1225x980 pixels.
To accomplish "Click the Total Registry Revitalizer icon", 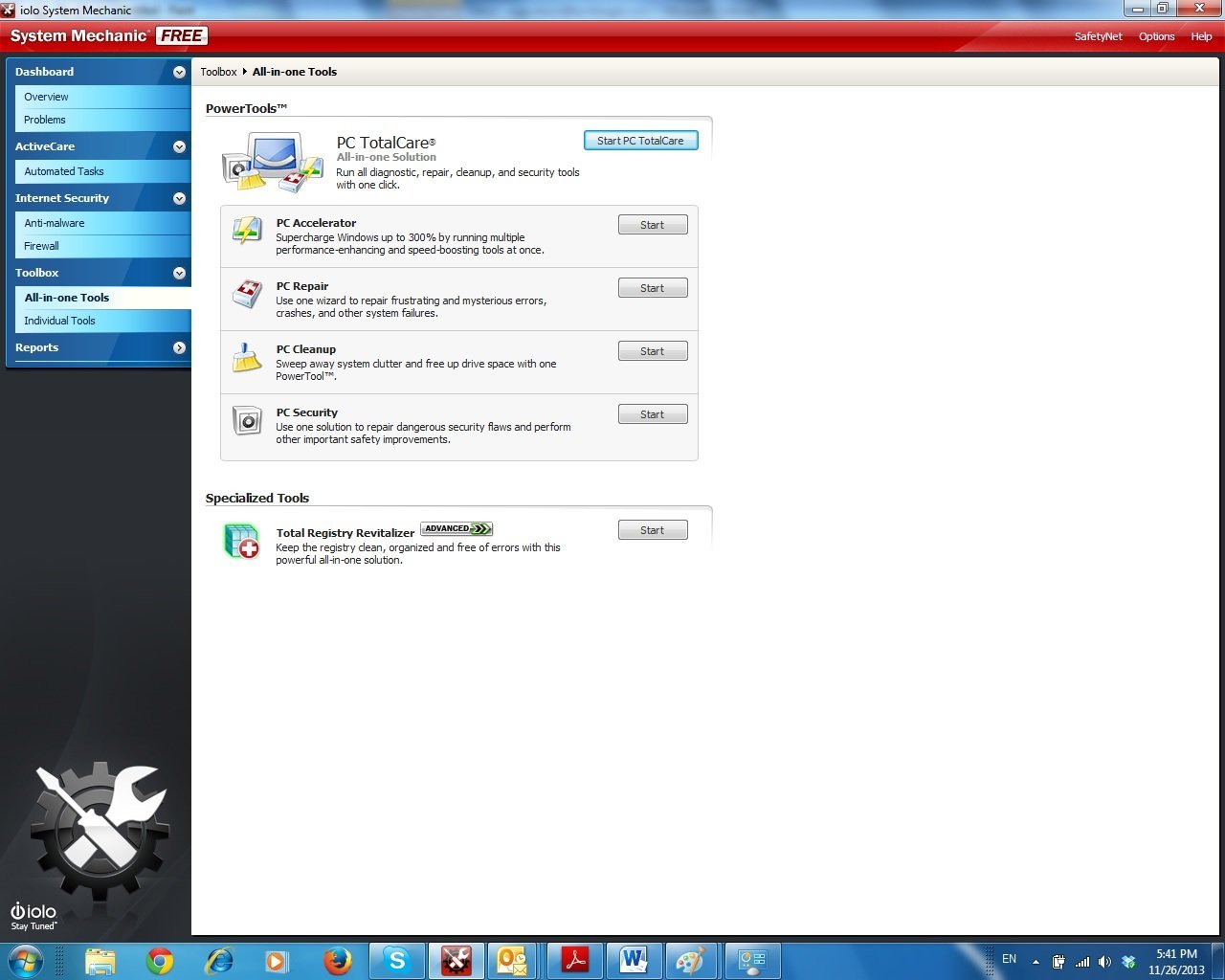I will (241, 541).
